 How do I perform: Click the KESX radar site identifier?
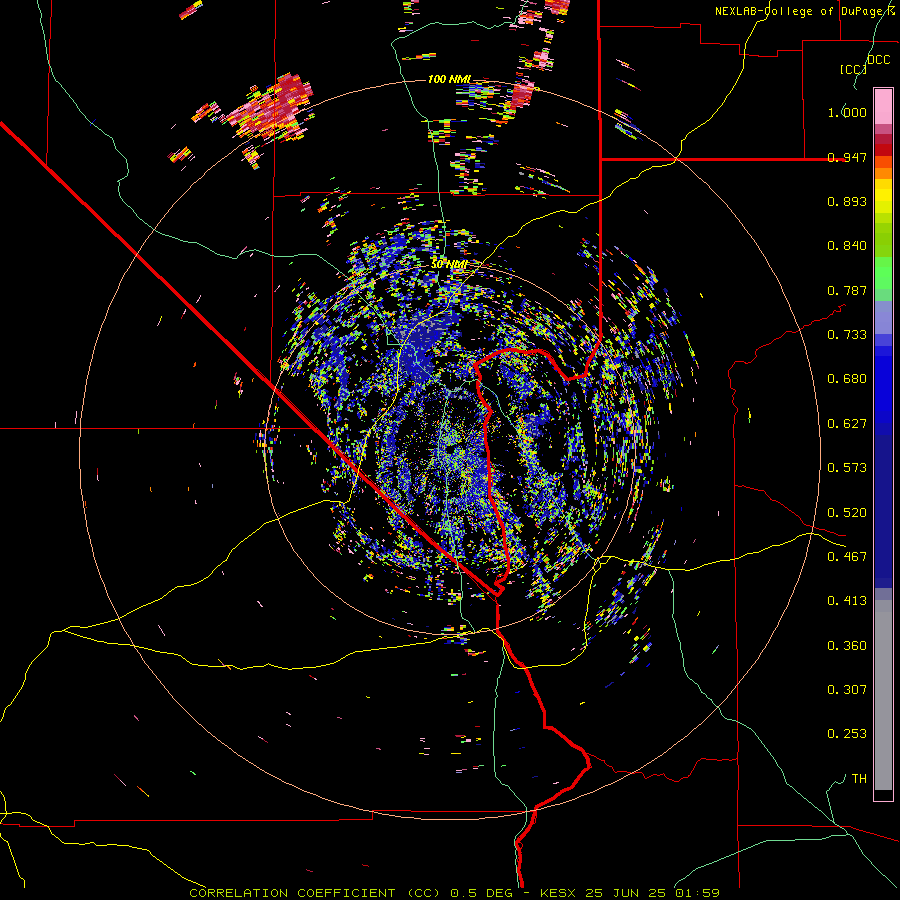(559, 893)
